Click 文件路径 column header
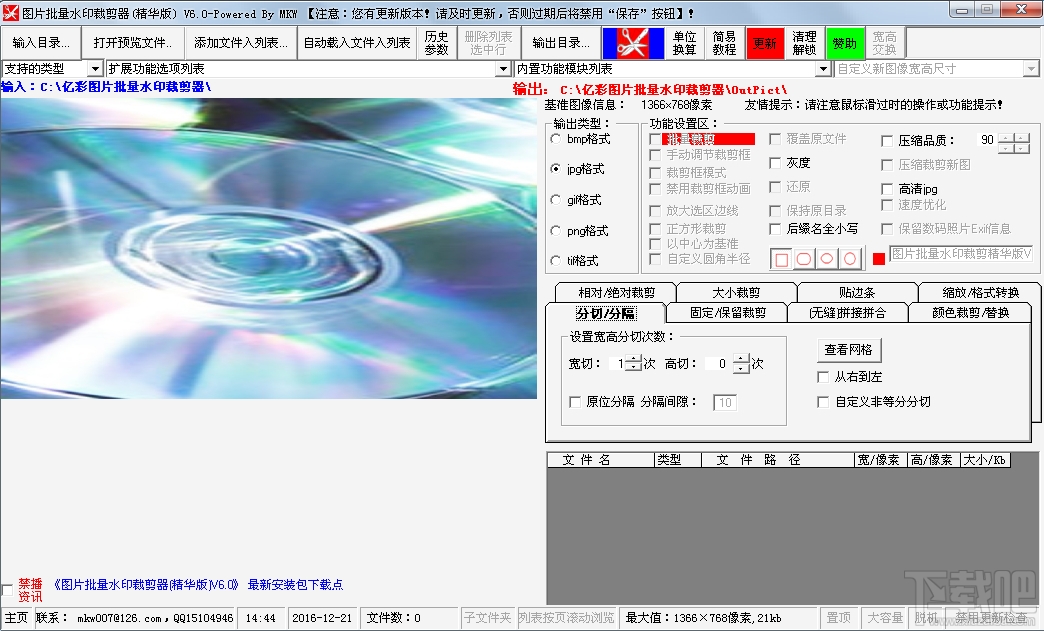The width and height of the screenshot is (1044, 631). pyautogui.click(x=778, y=459)
